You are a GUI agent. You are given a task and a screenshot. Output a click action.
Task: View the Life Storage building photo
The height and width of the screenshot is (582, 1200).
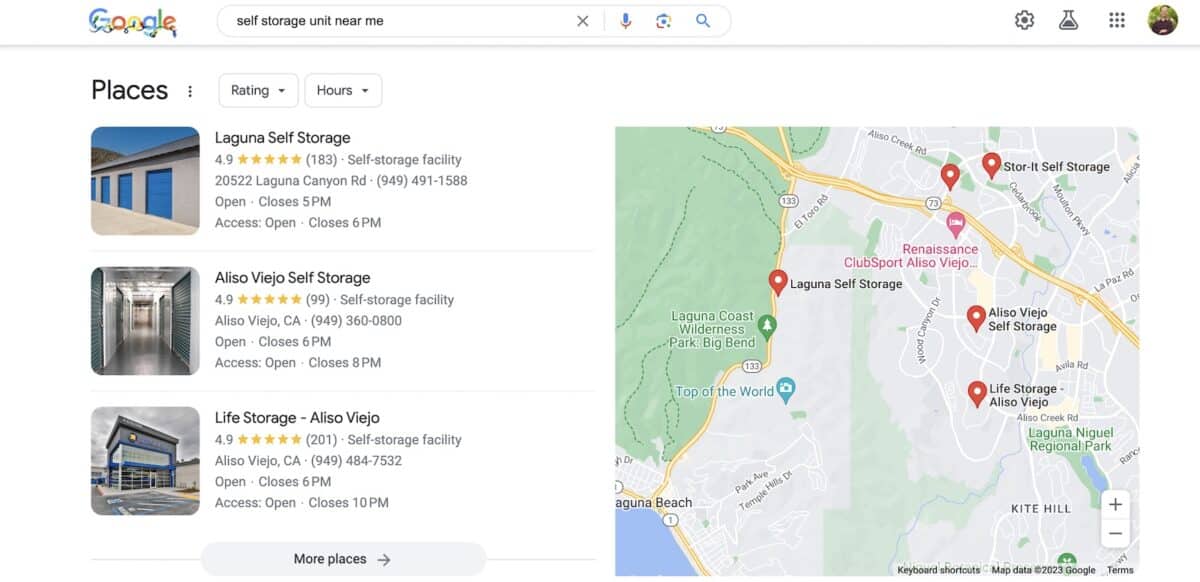tap(145, 460)
